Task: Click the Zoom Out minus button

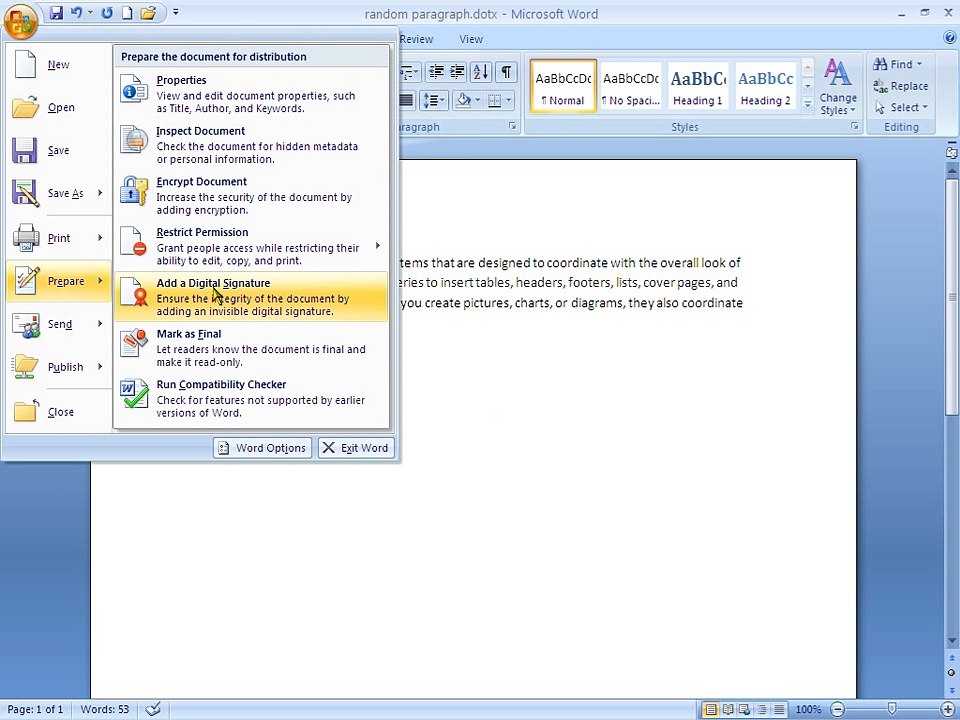Action: 837,710
